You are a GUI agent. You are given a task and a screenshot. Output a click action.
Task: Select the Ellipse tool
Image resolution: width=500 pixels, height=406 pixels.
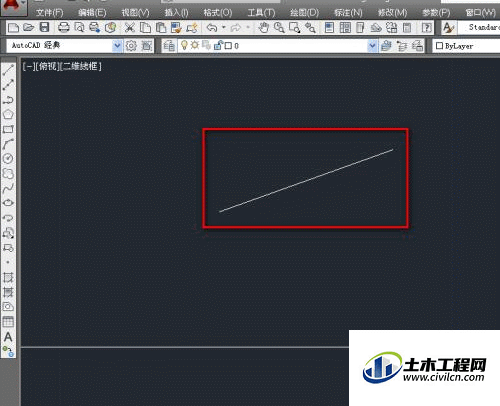[8, 203]
